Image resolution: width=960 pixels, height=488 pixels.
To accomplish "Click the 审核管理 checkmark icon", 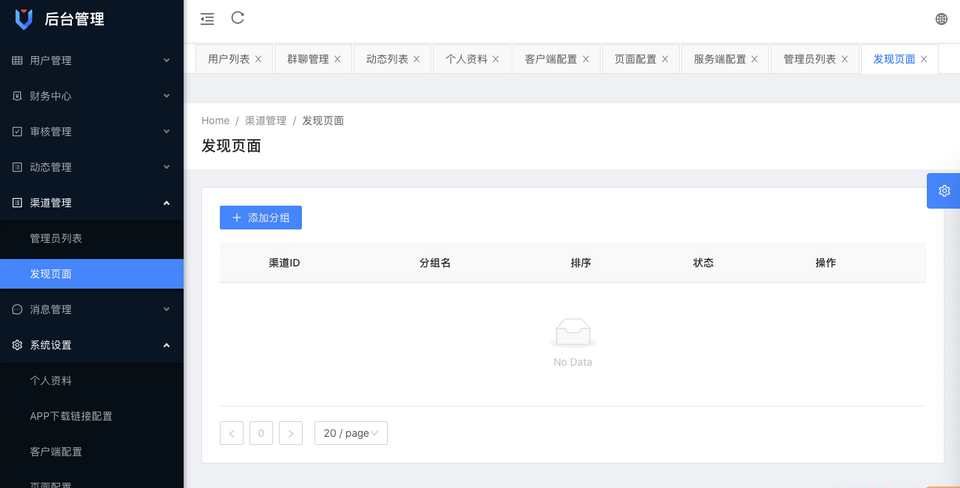I will pos(17,132).
